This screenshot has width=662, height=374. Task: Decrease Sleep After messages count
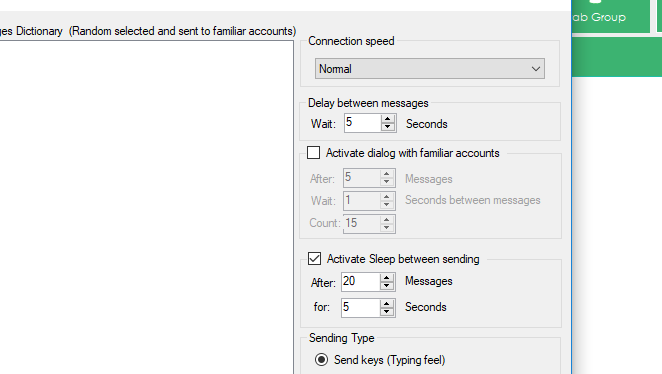point(386,286)
